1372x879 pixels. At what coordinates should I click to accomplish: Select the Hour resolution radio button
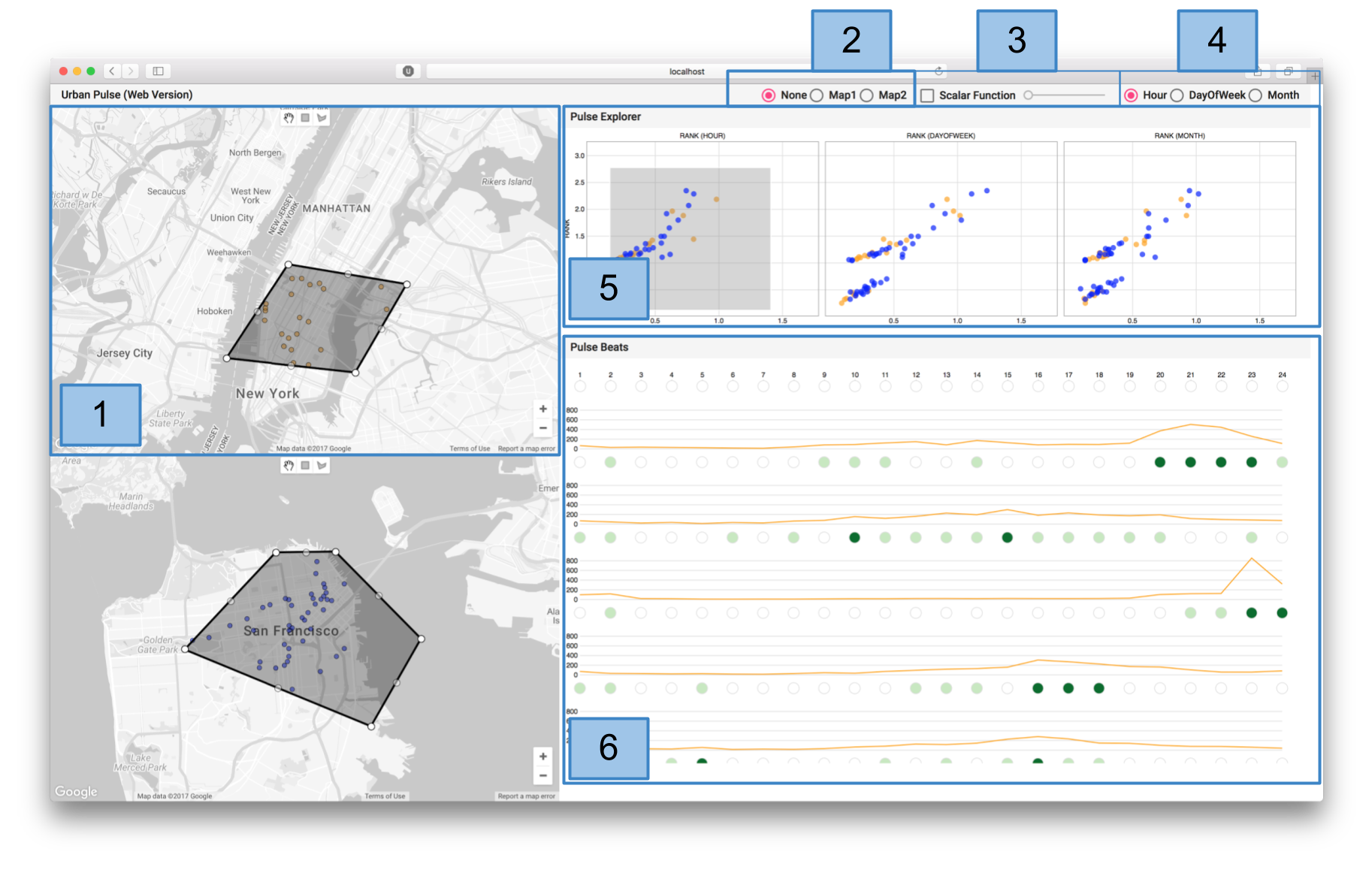(x=1131, y=95)
